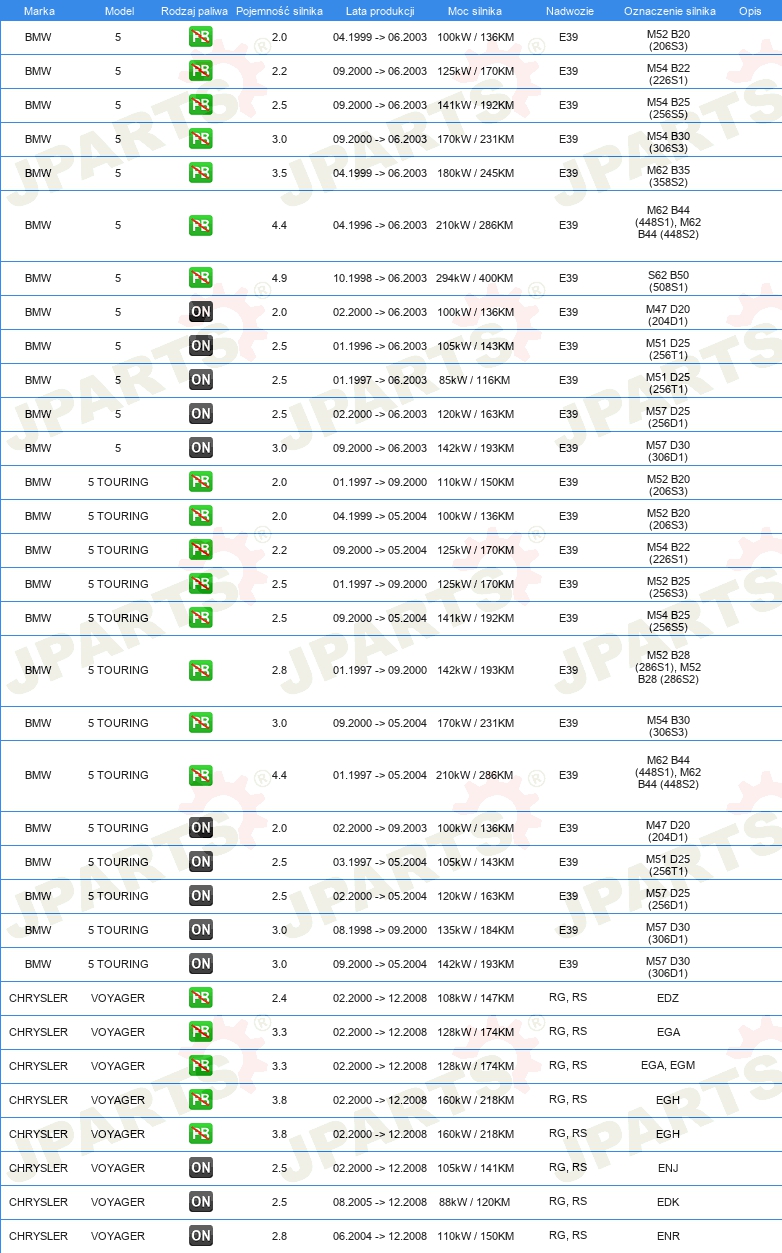Click the 180kW / 245KM power cell
Viewport: 782px width, 1253px height.
(x=475, y=173)
